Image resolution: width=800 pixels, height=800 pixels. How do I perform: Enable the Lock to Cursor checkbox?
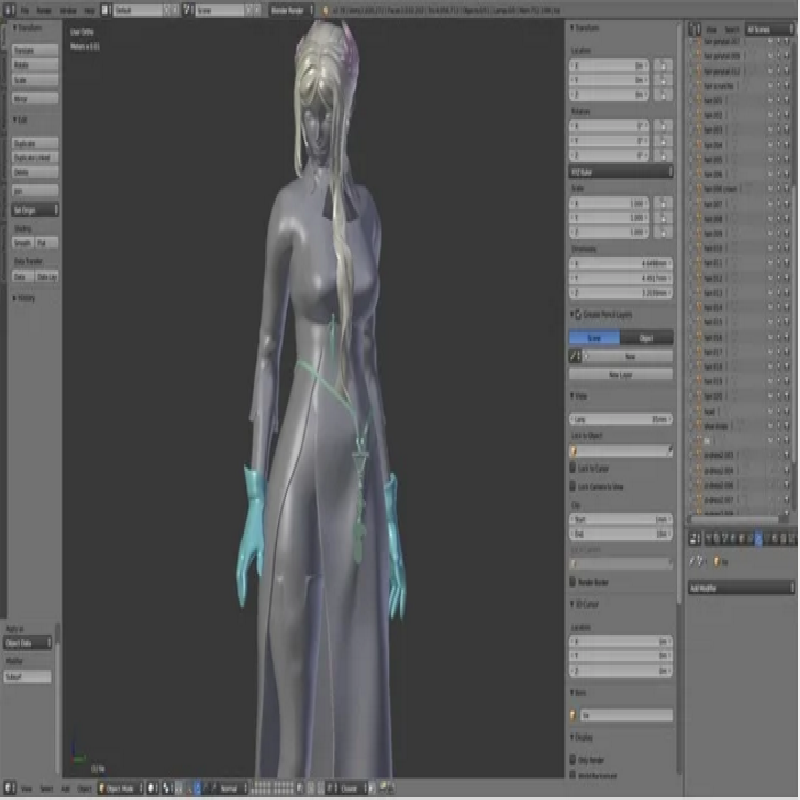pos(574,469)
